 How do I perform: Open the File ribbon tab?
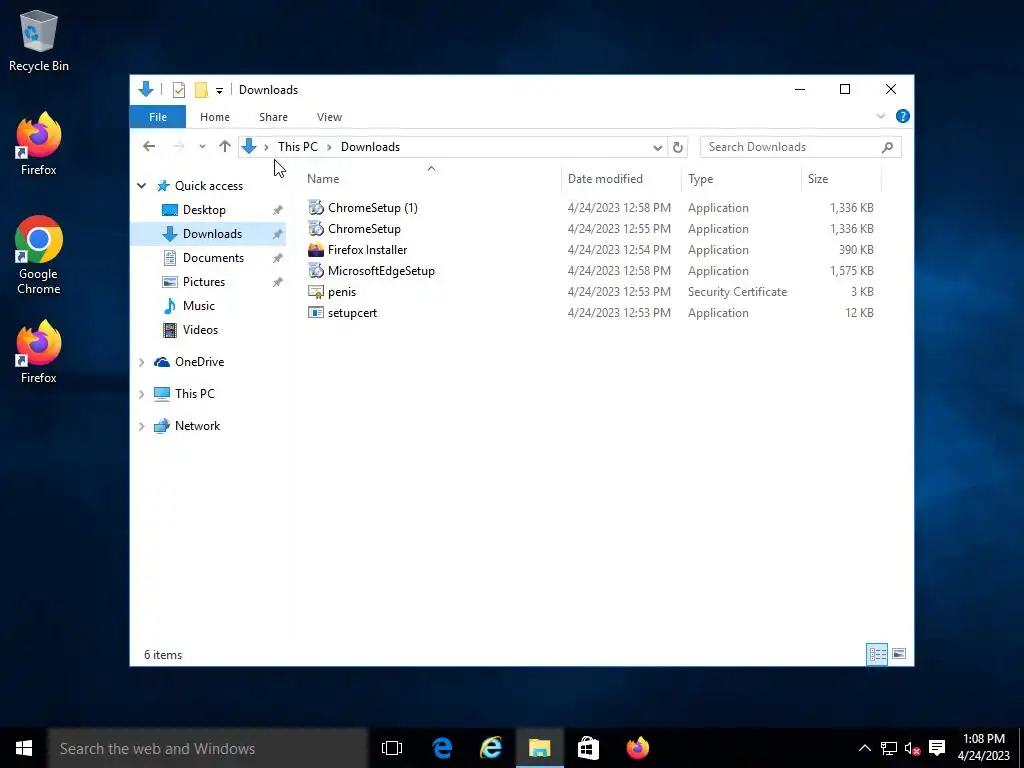point(157,117)
